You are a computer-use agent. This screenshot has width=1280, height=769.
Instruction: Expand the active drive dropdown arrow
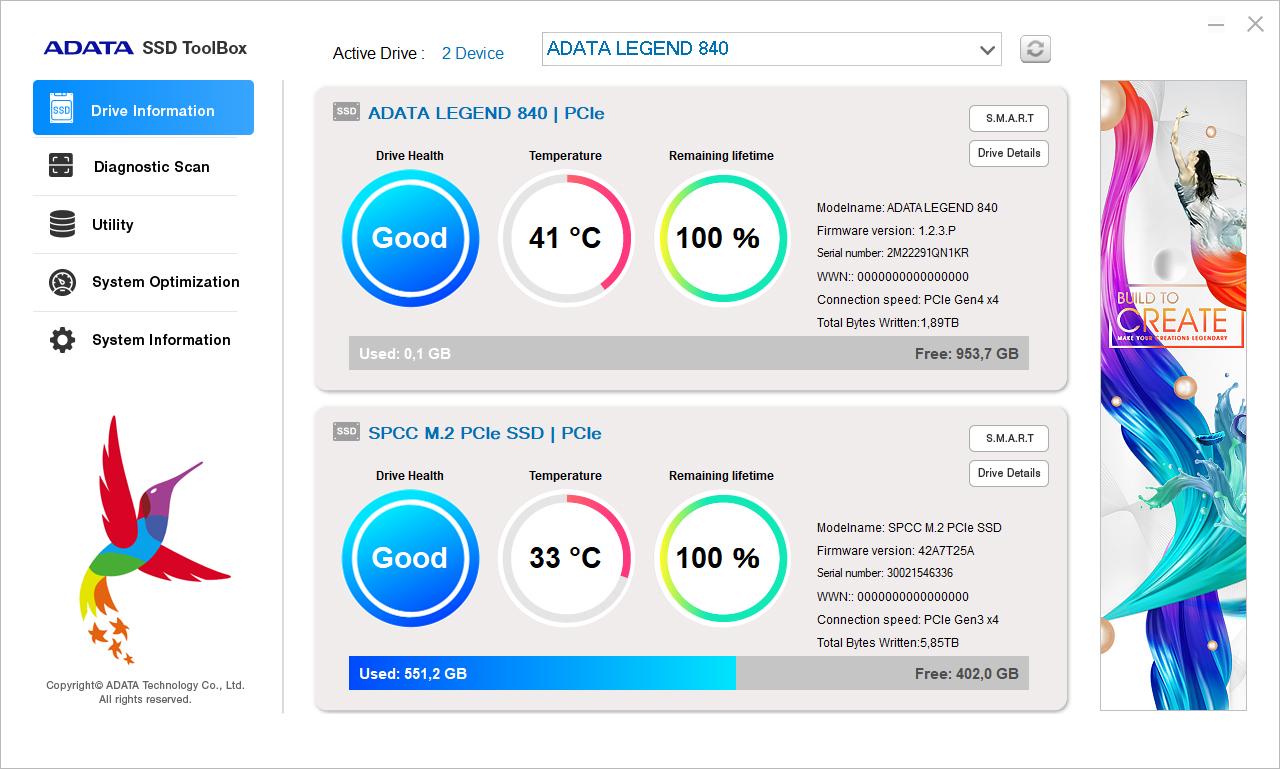pos(988,49)
